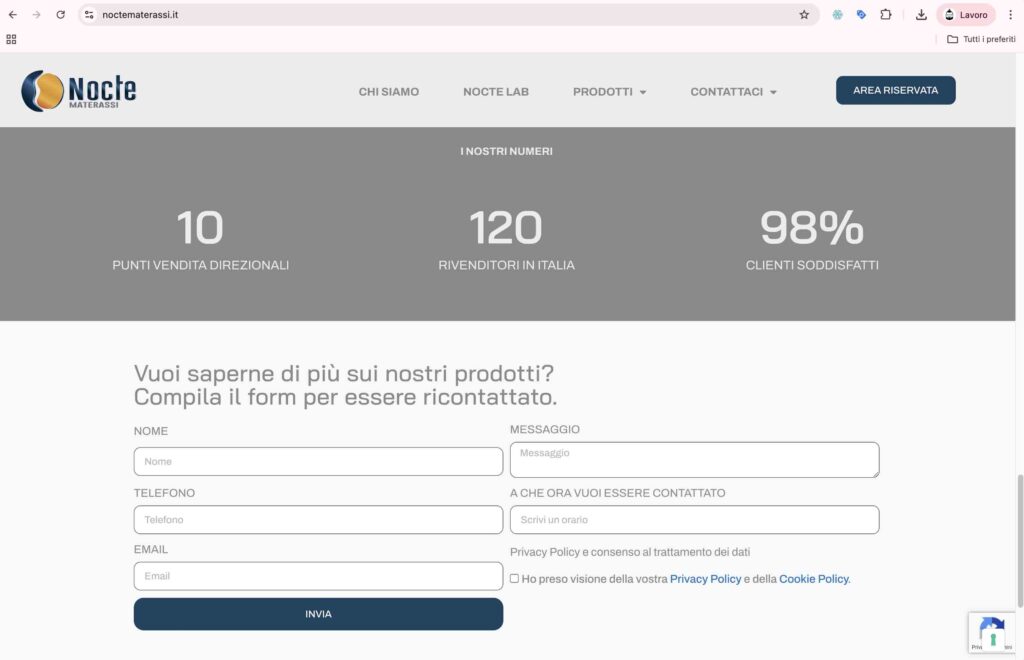Focus the Messaggio text area
Image resolution: width=1024 pixels, height=660 pixels.
[x=694, y=460]
